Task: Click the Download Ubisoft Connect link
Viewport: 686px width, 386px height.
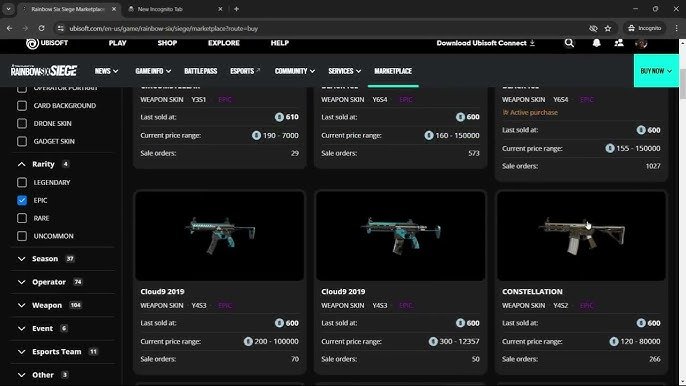Action: [486, 43]
